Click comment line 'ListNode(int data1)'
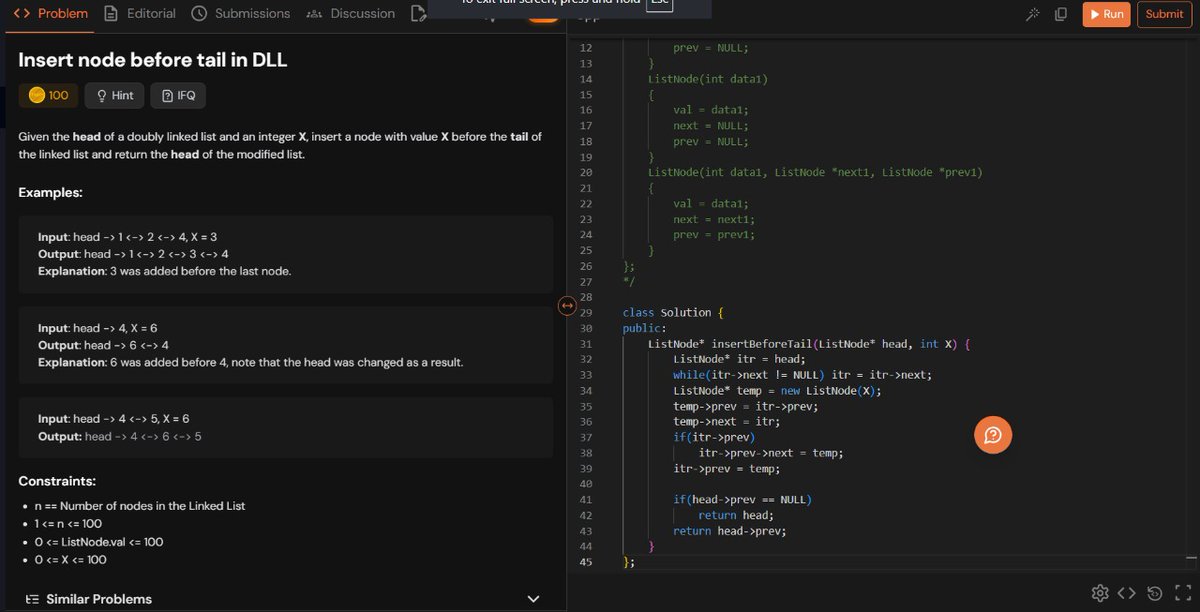This screenshot has width=1200, height=612. click(707, 78)
